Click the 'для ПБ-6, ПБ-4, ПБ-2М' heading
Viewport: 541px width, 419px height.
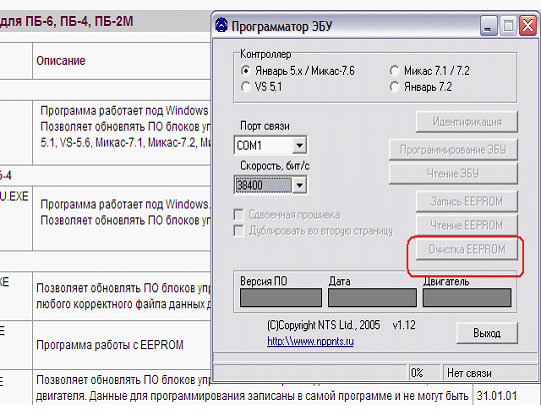pyautogui.click(x=67, y=21)
